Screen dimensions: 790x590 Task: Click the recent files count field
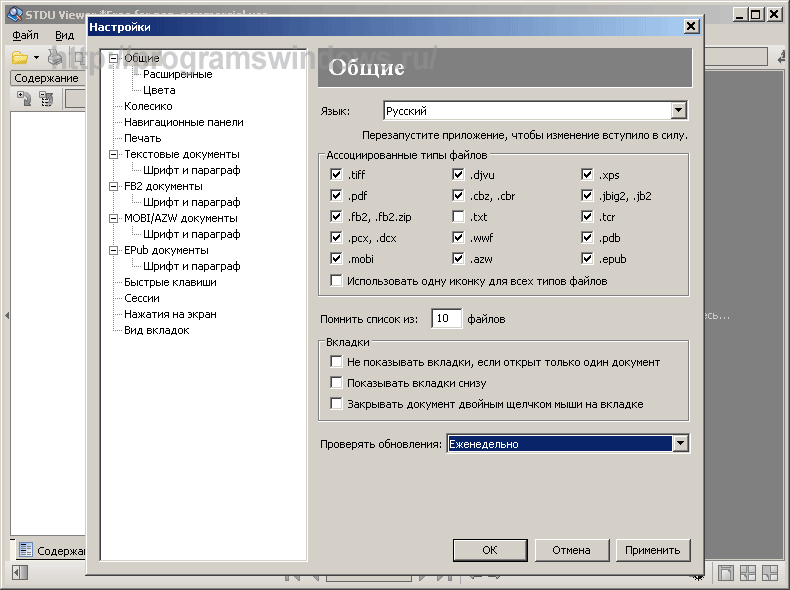point(446,318)
